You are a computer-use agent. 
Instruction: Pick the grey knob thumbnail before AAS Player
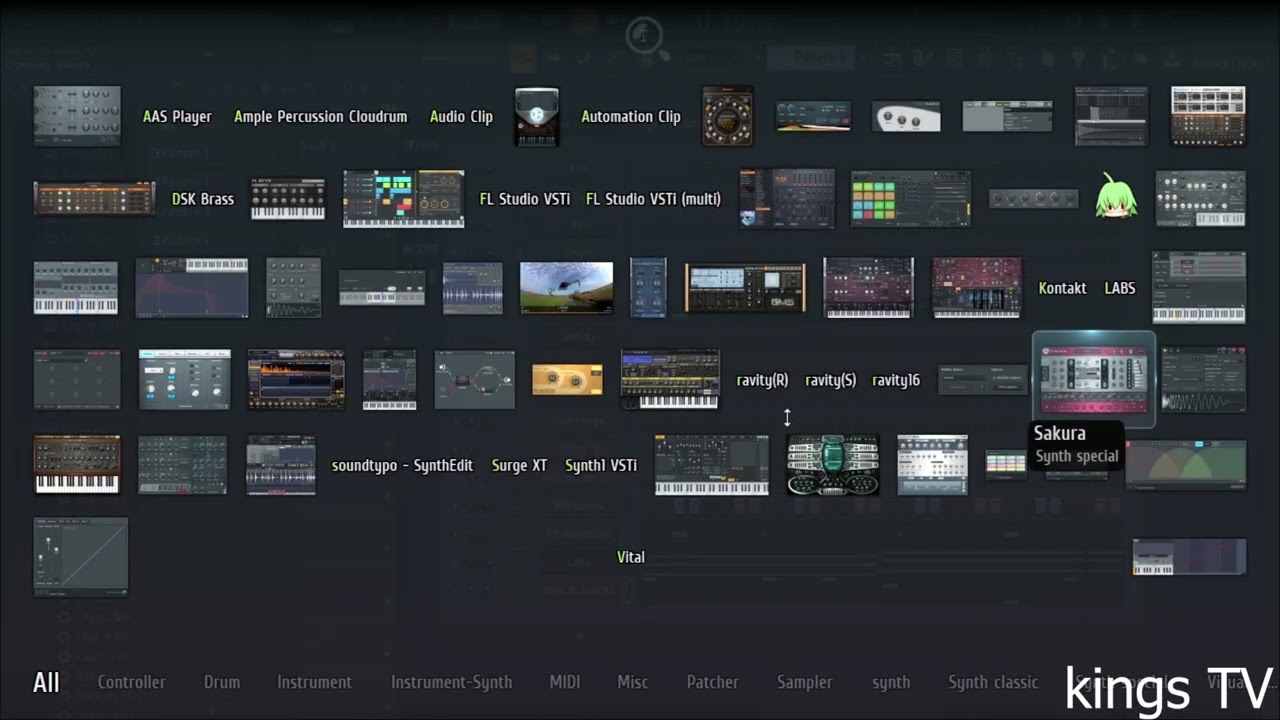[x=77, y=116]
